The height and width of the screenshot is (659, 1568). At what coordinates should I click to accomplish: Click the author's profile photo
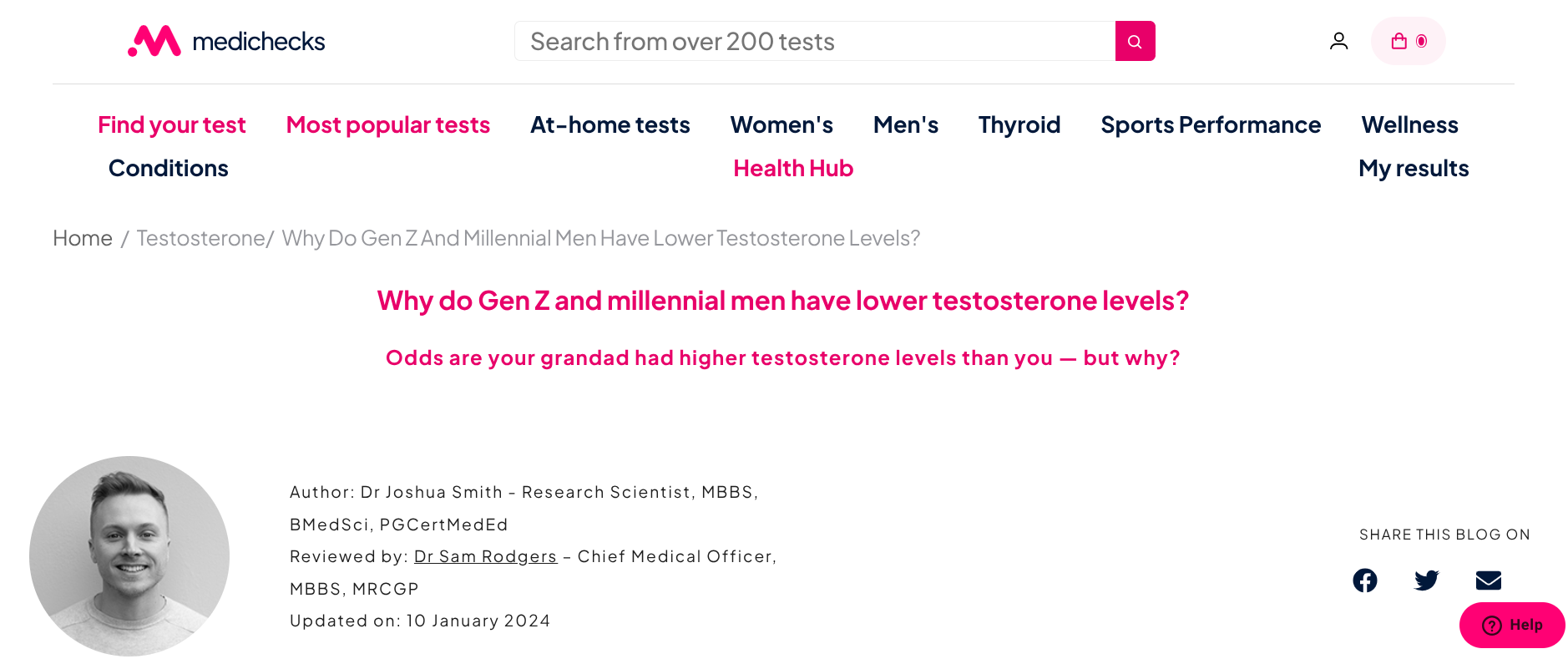click(x=129, y=556)
